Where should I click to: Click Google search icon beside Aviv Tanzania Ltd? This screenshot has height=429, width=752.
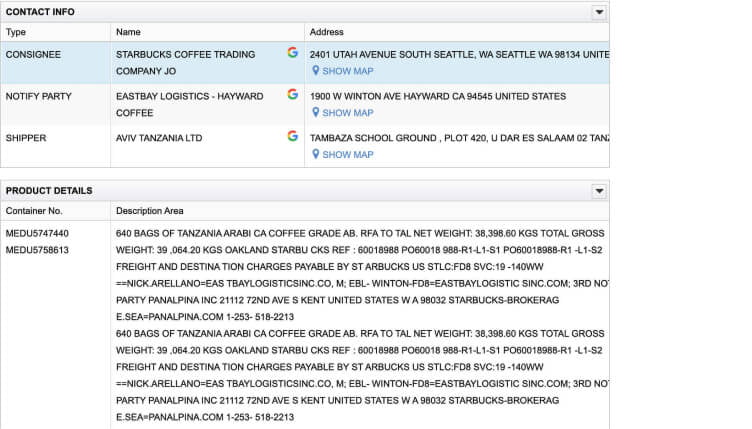coord(292,136)
